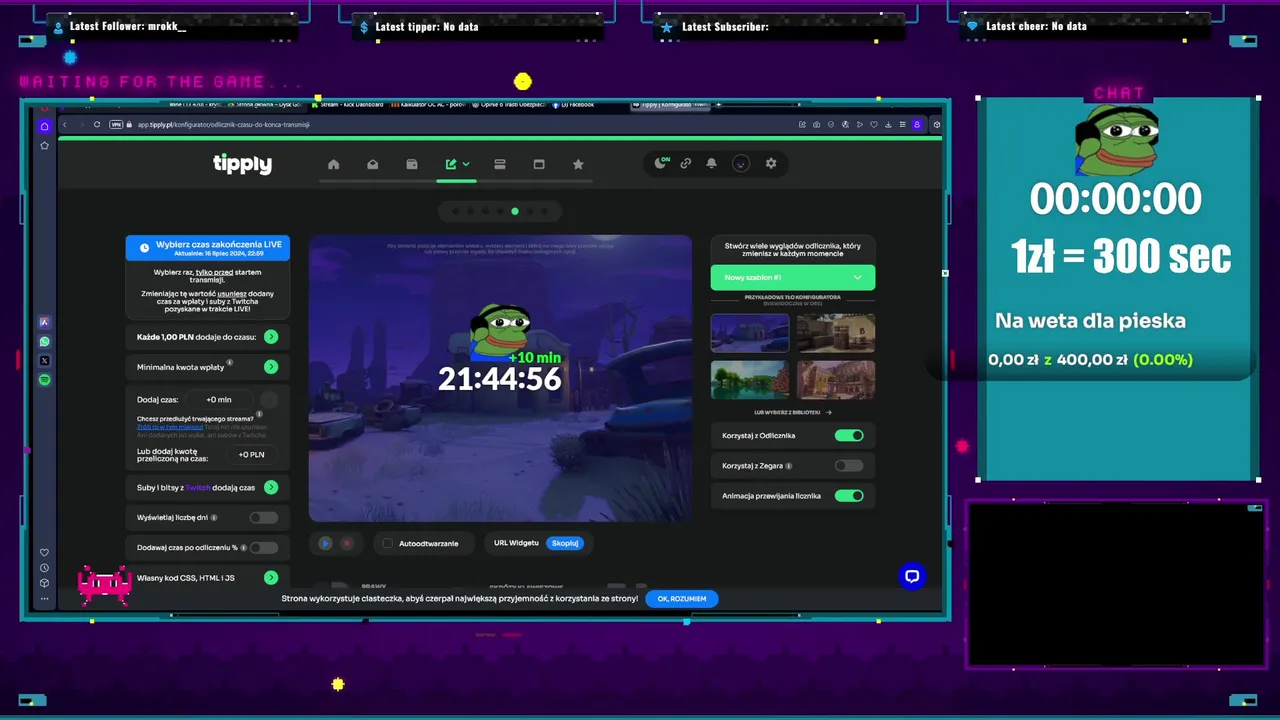Image resolution: width=1280 pixels, height=720 pixels.
Task: Toggle Dodawaj czas po odliczeniu % switch
Action: (x=264, y=547)
